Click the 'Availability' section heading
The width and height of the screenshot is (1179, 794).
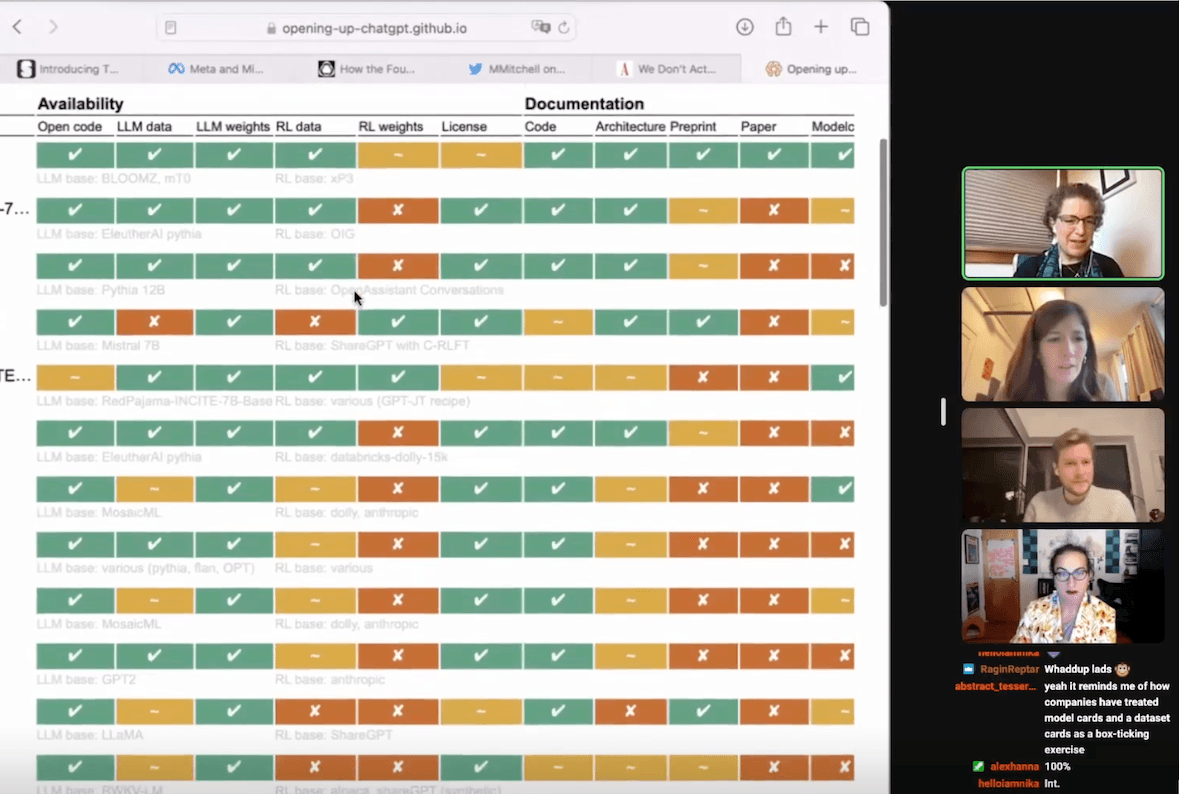pyautogui.click(x=80, y=104)
